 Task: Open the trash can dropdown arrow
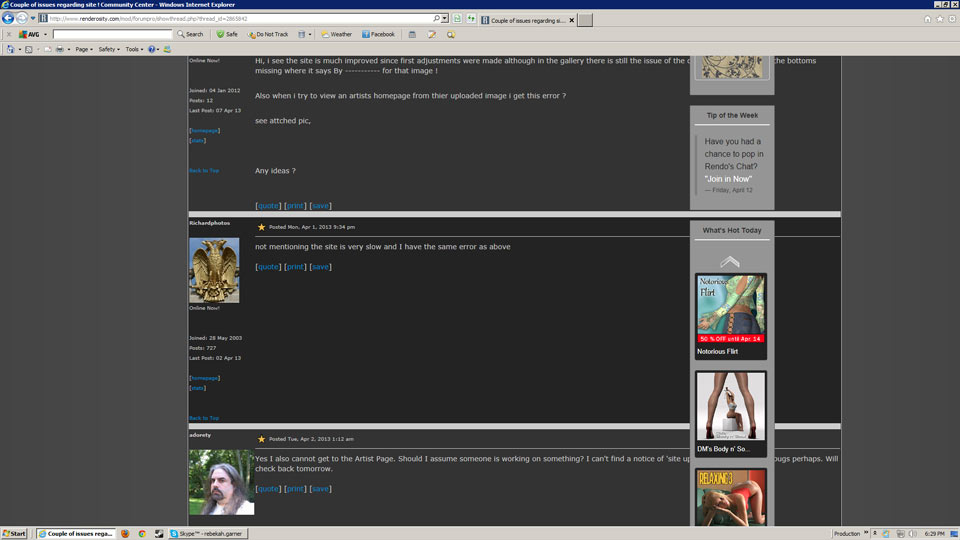click(310, 34)
